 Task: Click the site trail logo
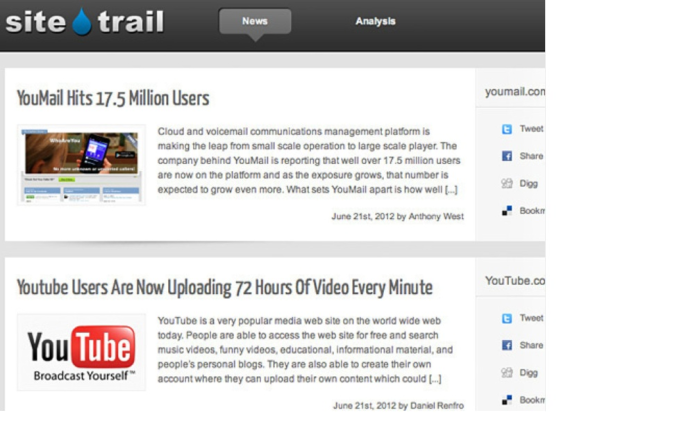coord(85,21)
